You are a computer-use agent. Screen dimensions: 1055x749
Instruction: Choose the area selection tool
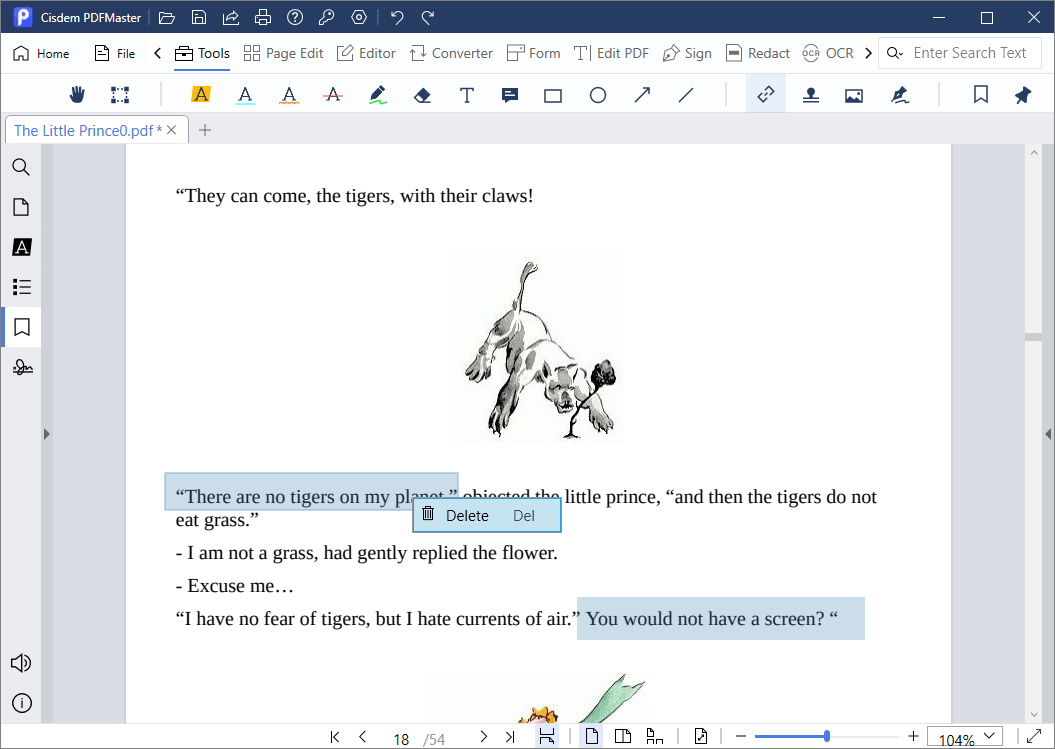pos(120,95)
